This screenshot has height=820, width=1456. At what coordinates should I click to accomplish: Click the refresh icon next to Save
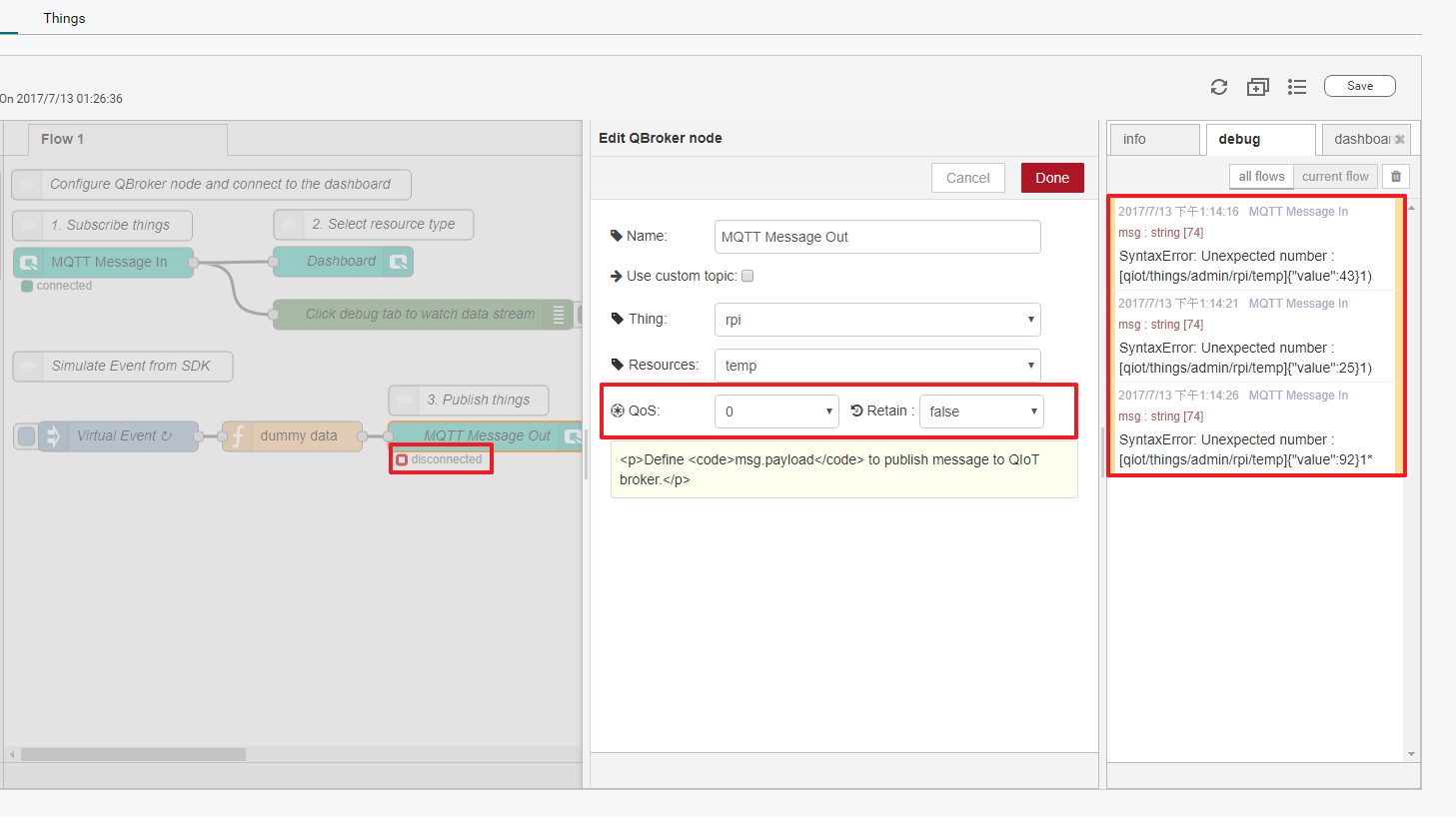click(x=1218, y=87)
